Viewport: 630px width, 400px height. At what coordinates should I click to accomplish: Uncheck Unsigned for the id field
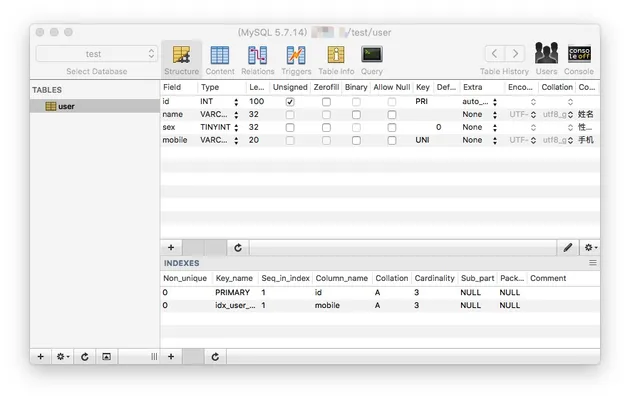pos(290,102)
